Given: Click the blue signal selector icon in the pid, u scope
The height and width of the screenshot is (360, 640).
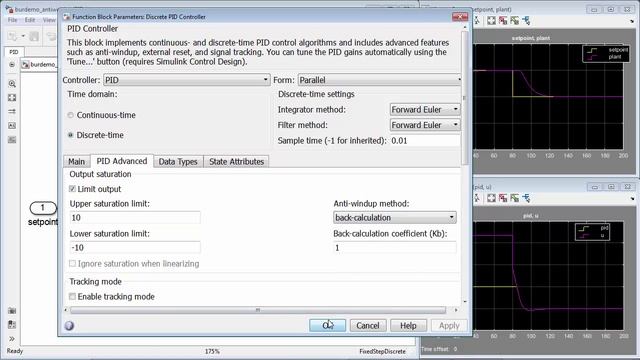Looking at the screenshot, I should pyautogui.click(x=526, y=198).
